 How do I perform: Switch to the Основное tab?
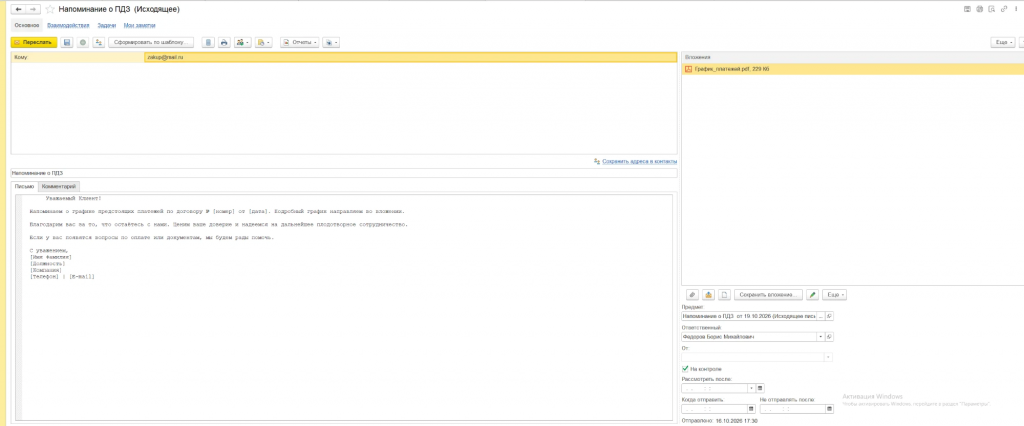[x=27, y=25]
